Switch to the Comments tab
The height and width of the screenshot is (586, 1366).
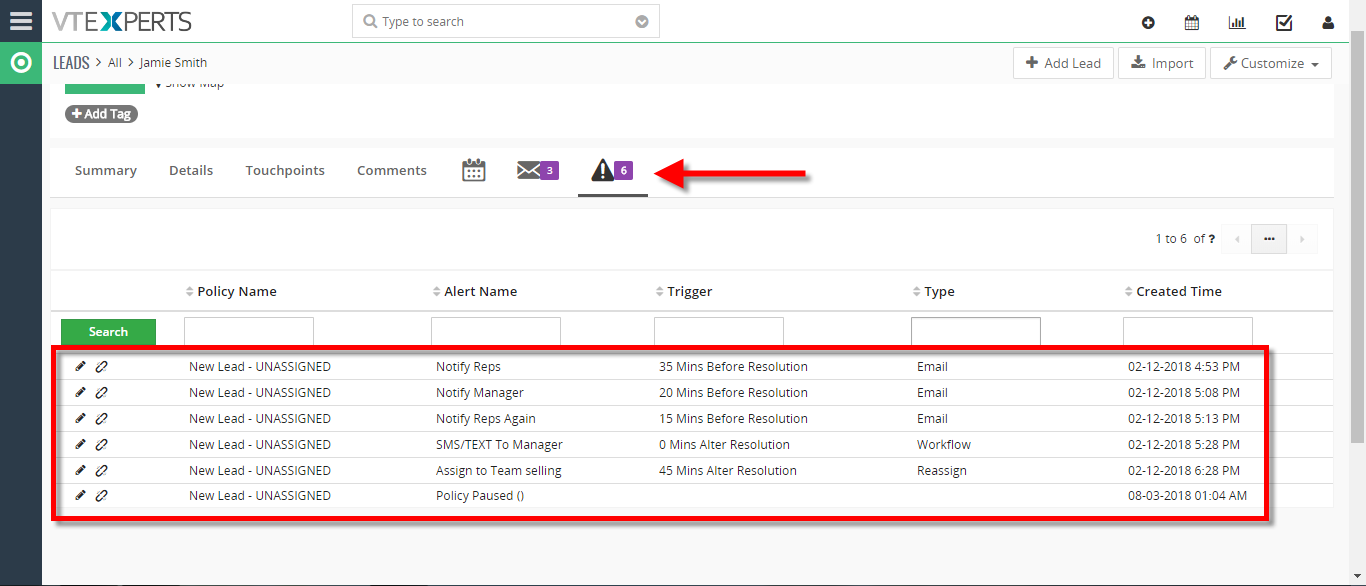(x=392, y=170)
